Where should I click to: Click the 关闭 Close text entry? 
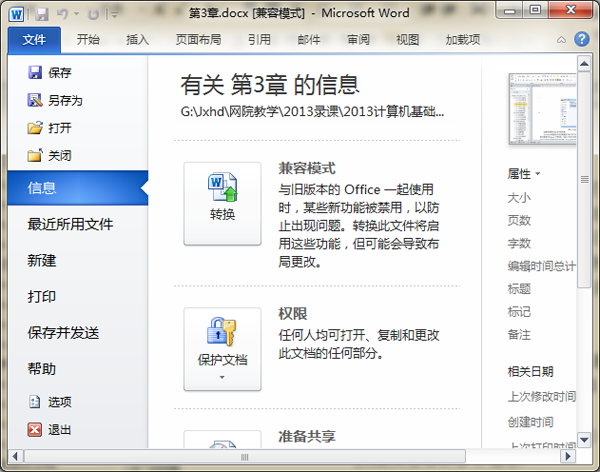(x=60, y=156)
